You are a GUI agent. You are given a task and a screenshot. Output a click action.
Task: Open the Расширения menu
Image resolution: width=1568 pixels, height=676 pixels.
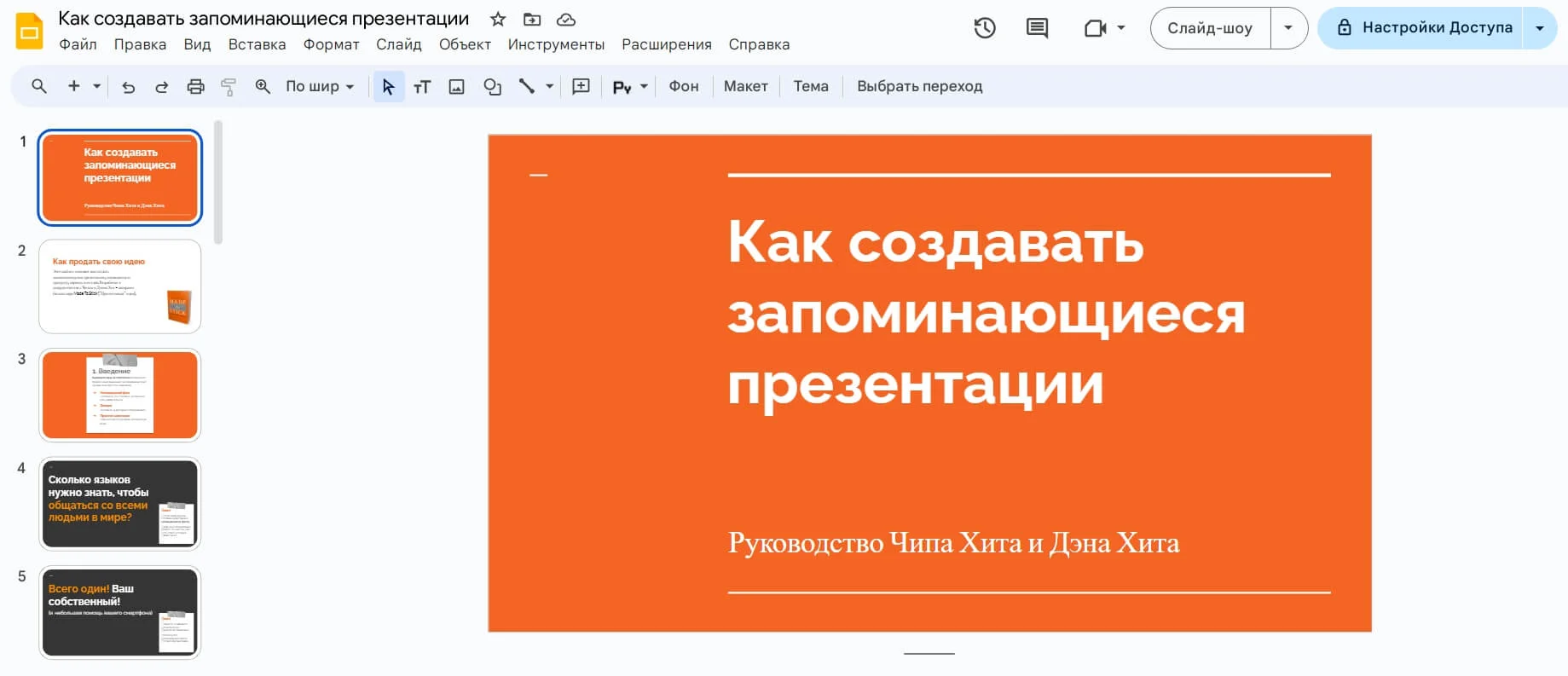[x=666, y=44]
